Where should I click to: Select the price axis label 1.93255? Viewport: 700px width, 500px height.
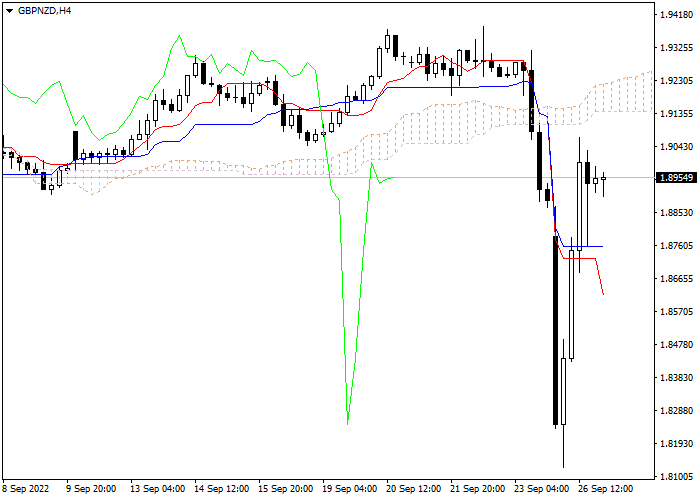click(676, 48)
